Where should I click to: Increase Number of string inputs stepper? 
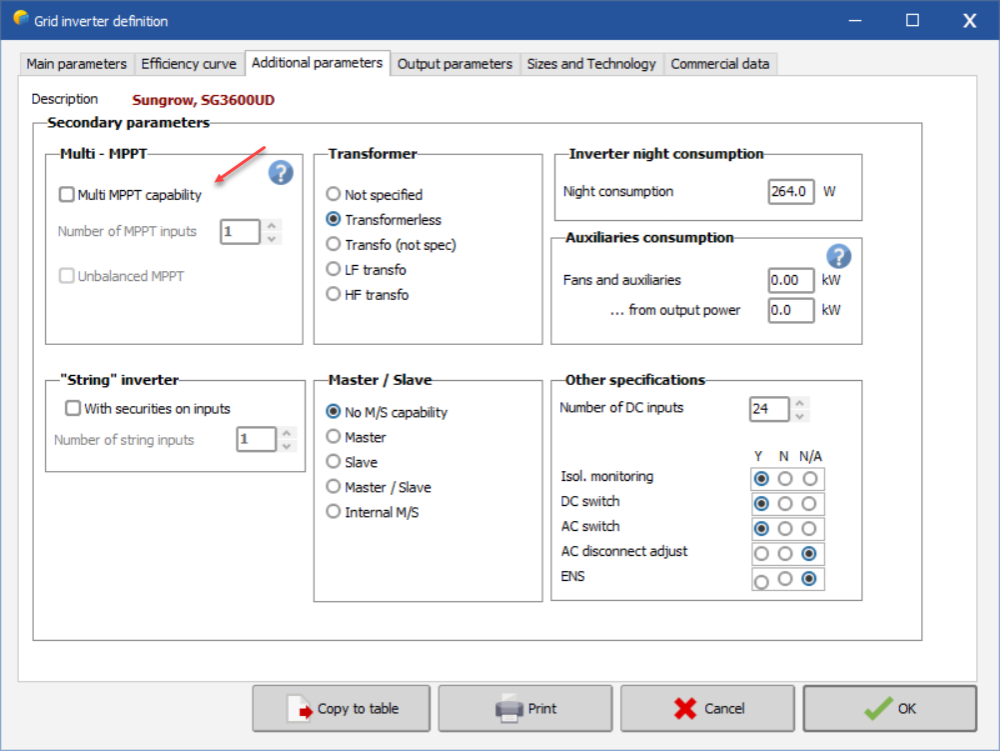(287, 433)
